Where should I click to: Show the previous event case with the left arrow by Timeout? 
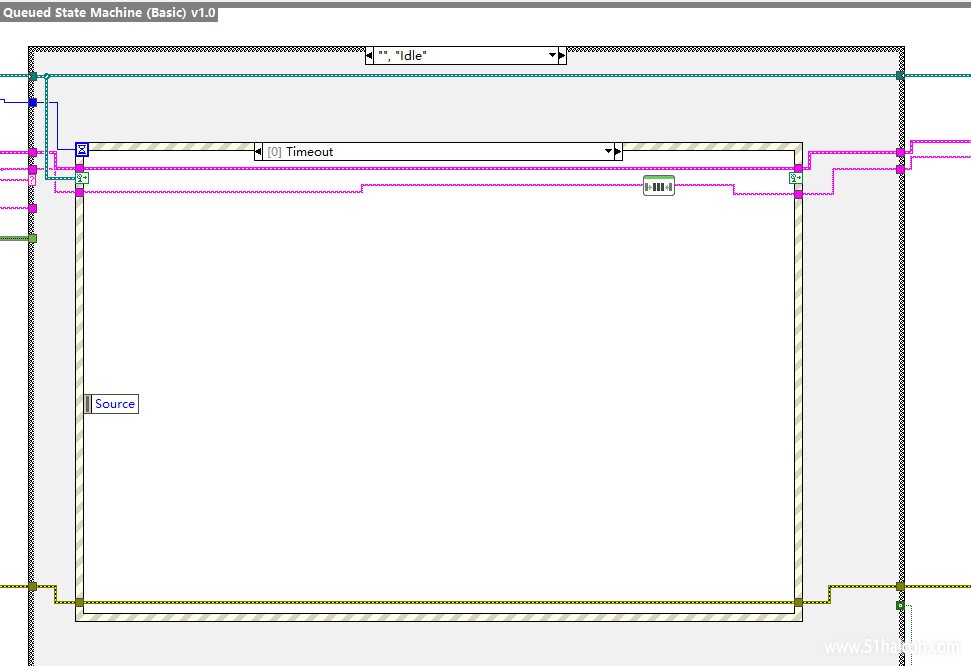[x=258, y=151]
